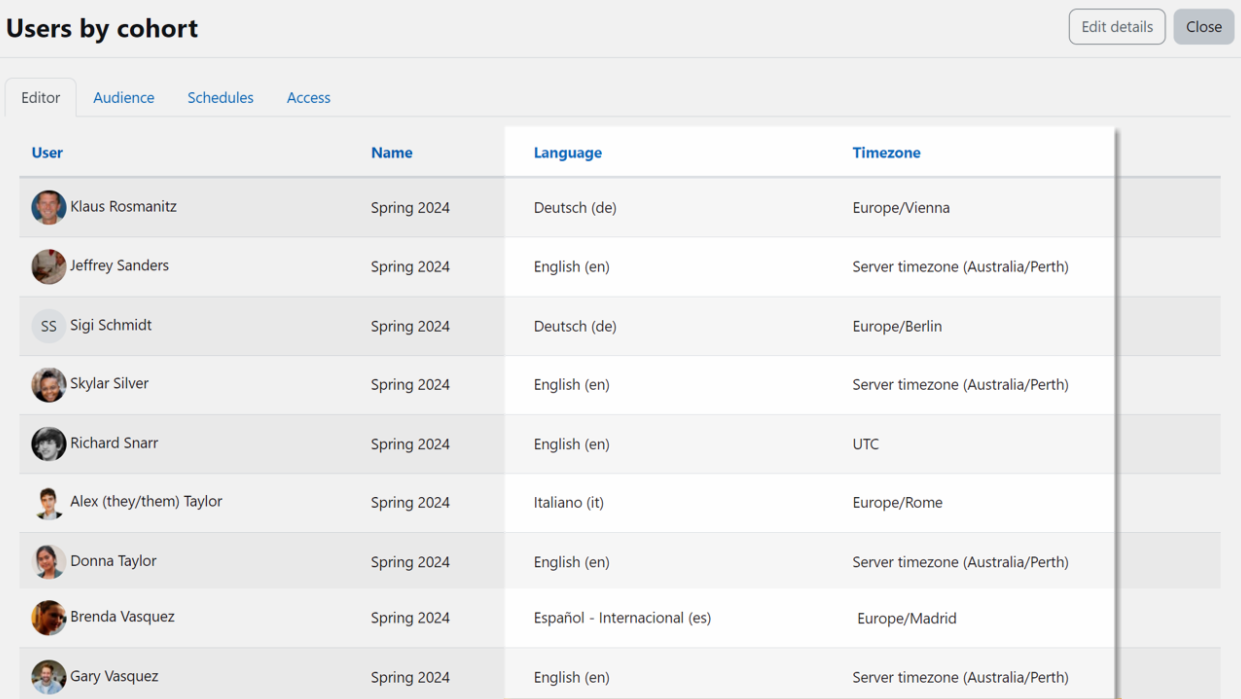Click Richard Snarr's black-and-white avatar

tap(48, 444)
